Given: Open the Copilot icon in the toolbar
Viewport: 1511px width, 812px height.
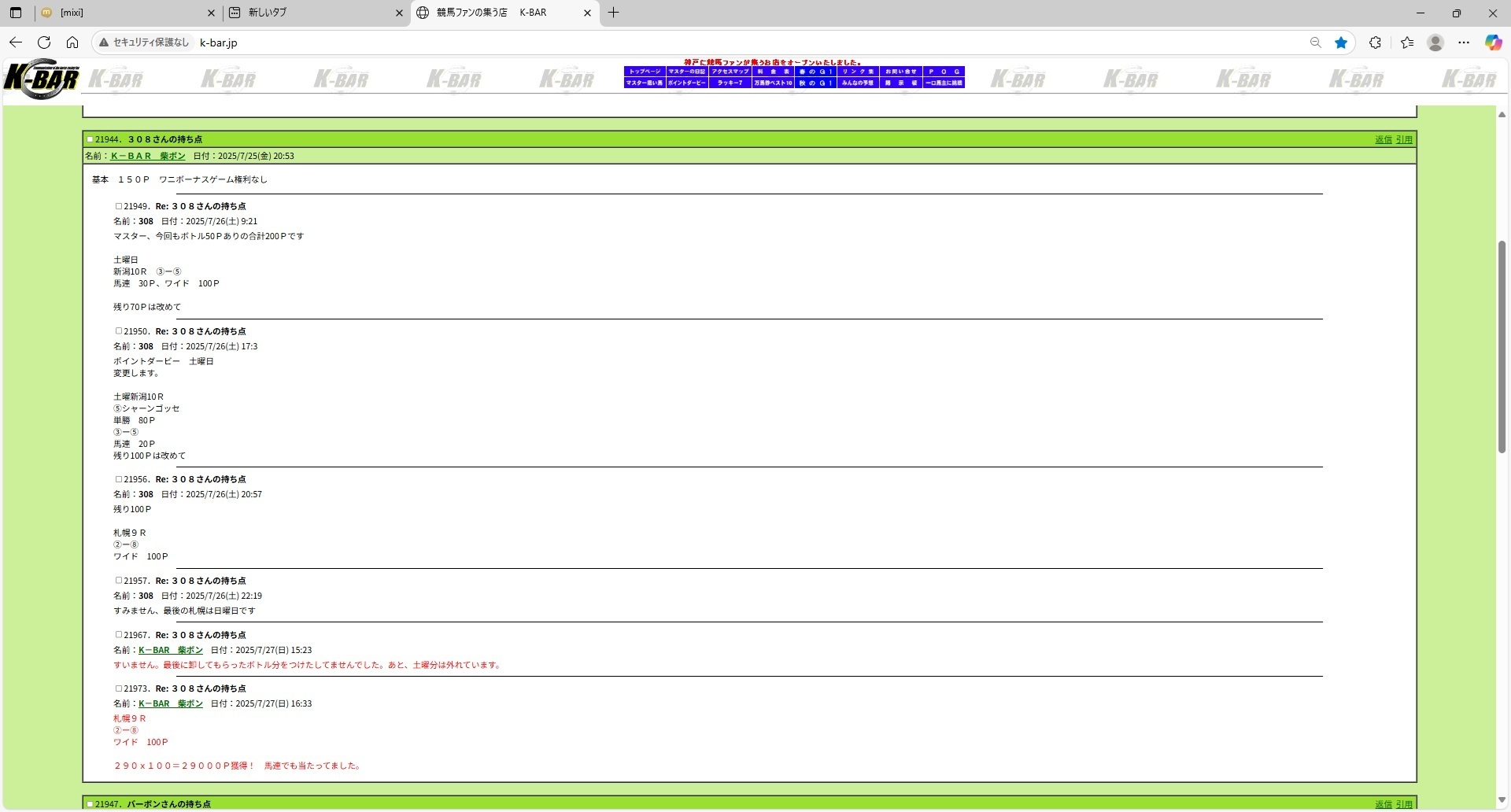Looking at the screenshot, I should point(1493,42).
